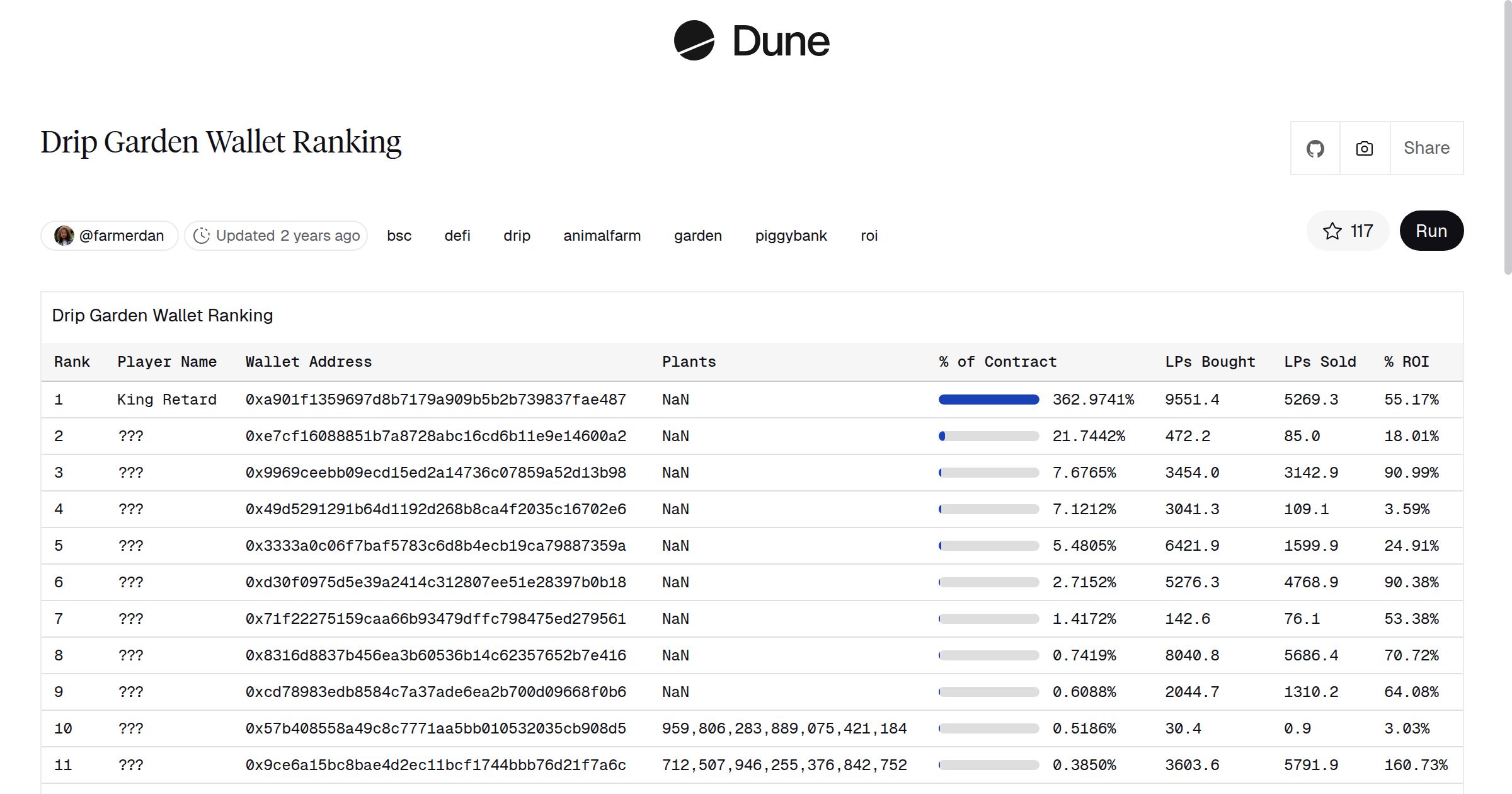Open @farmerdan's profile link
This screenshot has width=1512, height=794.
122,235
